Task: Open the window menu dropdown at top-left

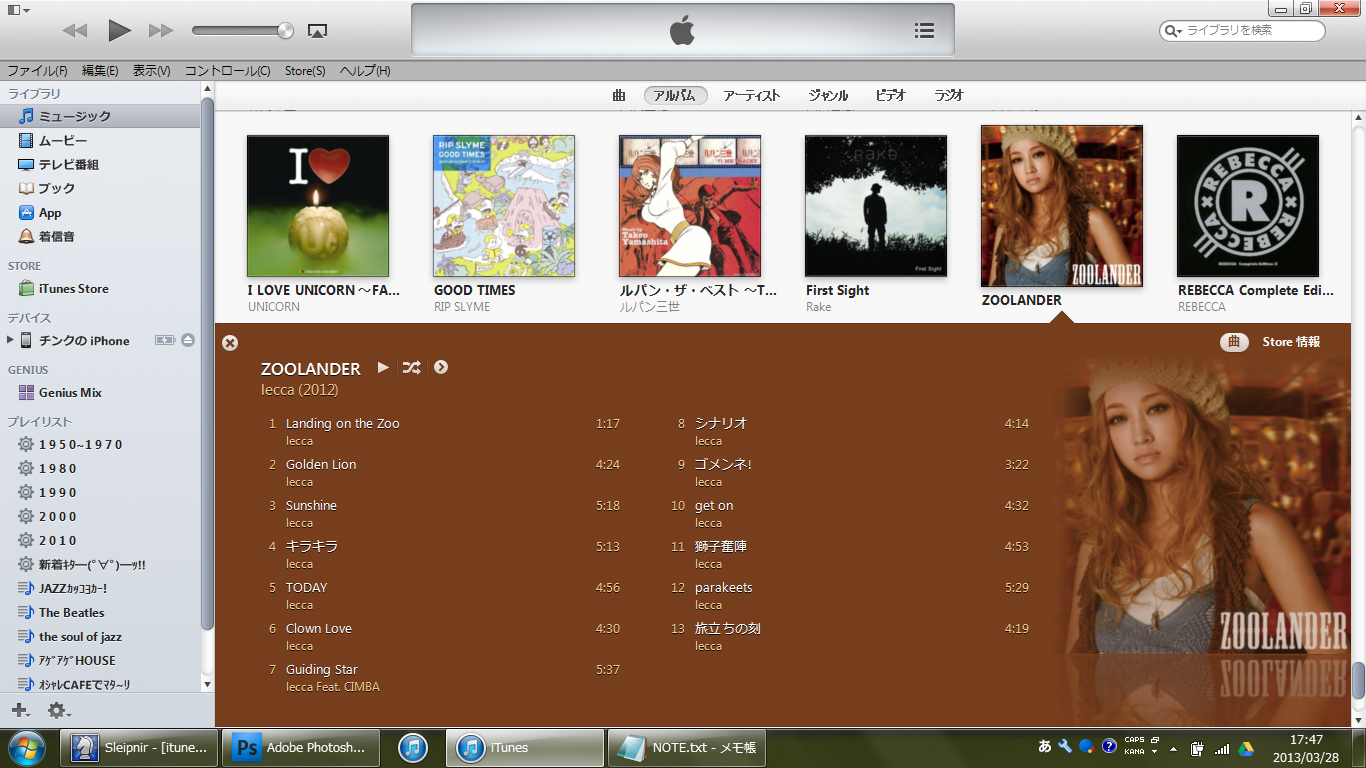Action: click(18, 9)
